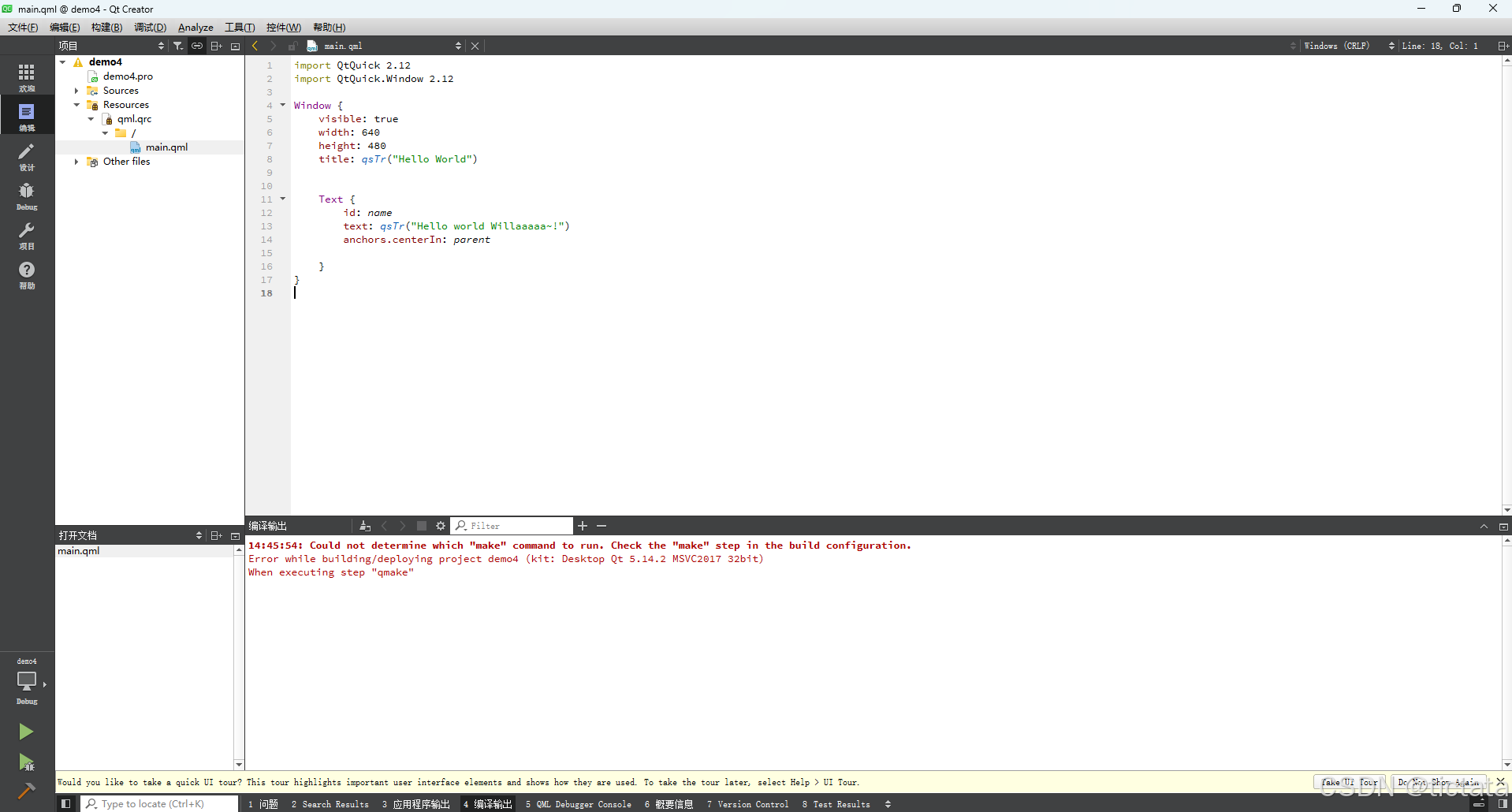This screenshot has height=812, width=1512.
Task: Click Do Not Show Again
Action: point(1438,782)
